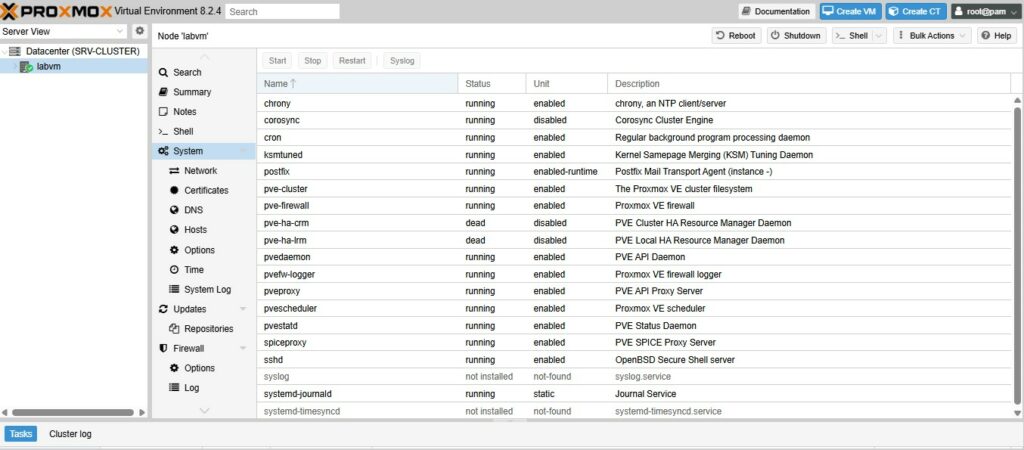Click the Reboot button
The width and height of the screenshot is (1024, 450).
[x=735, y=36]
